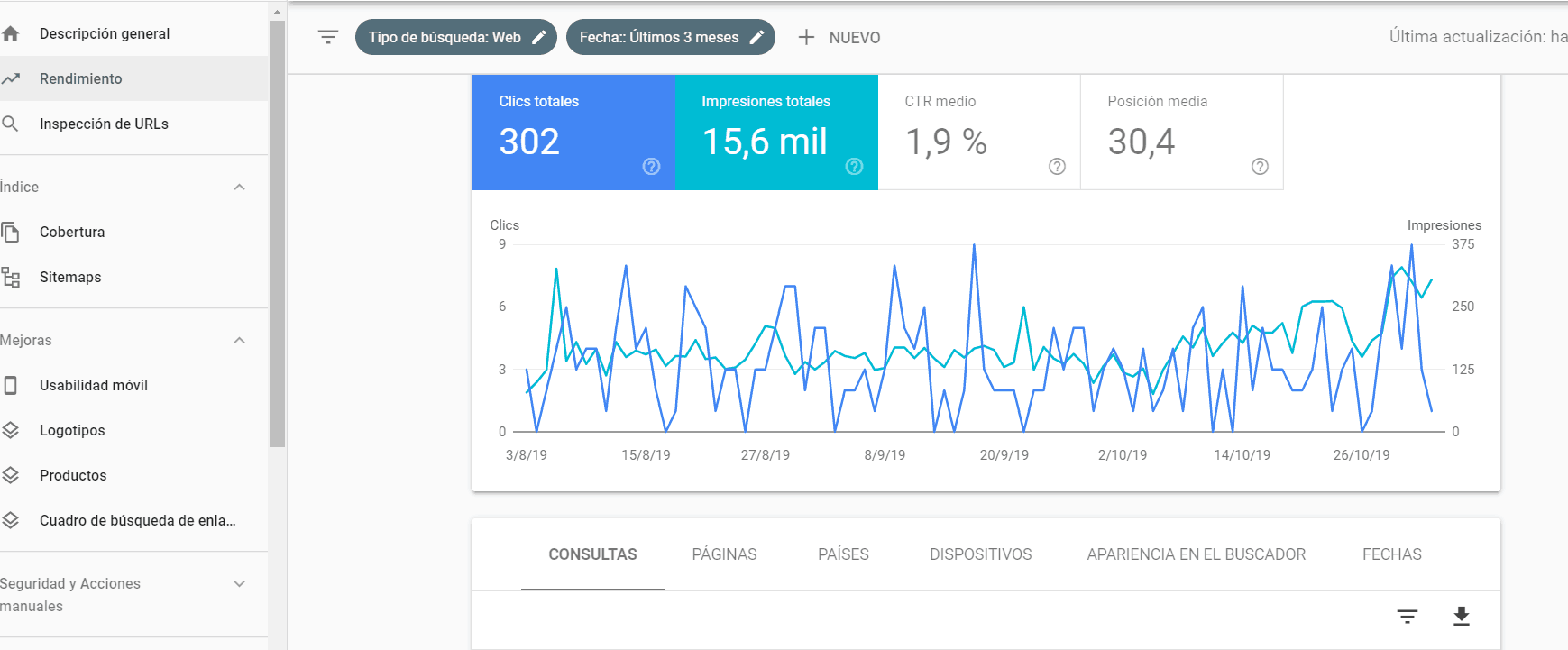Click the layers icon beside Cuadro de búsqueda
The height and width of the screenshot is (650, 1568).
point(11,520)
